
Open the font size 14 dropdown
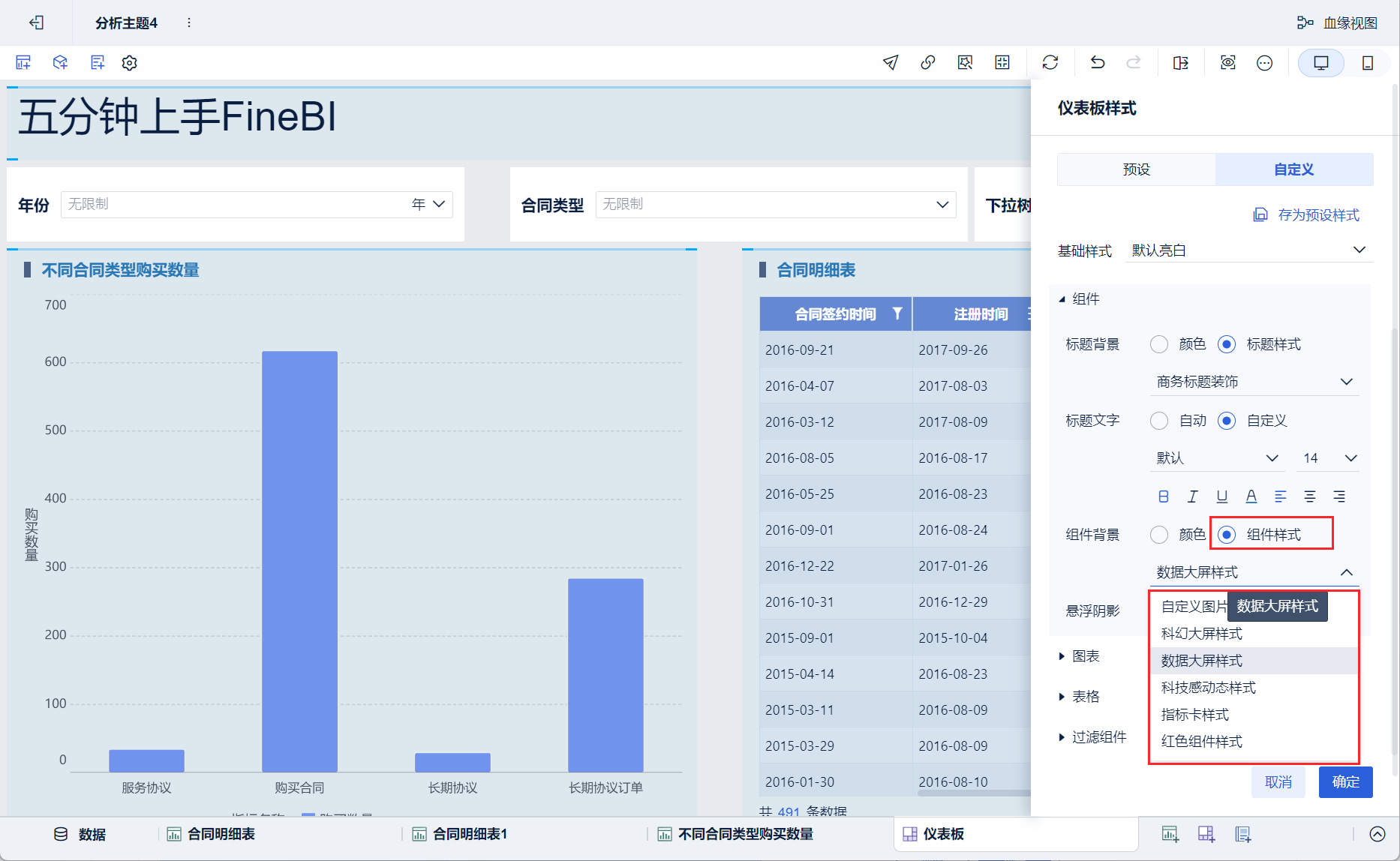pyautogui.click(x=1329, y=458)
